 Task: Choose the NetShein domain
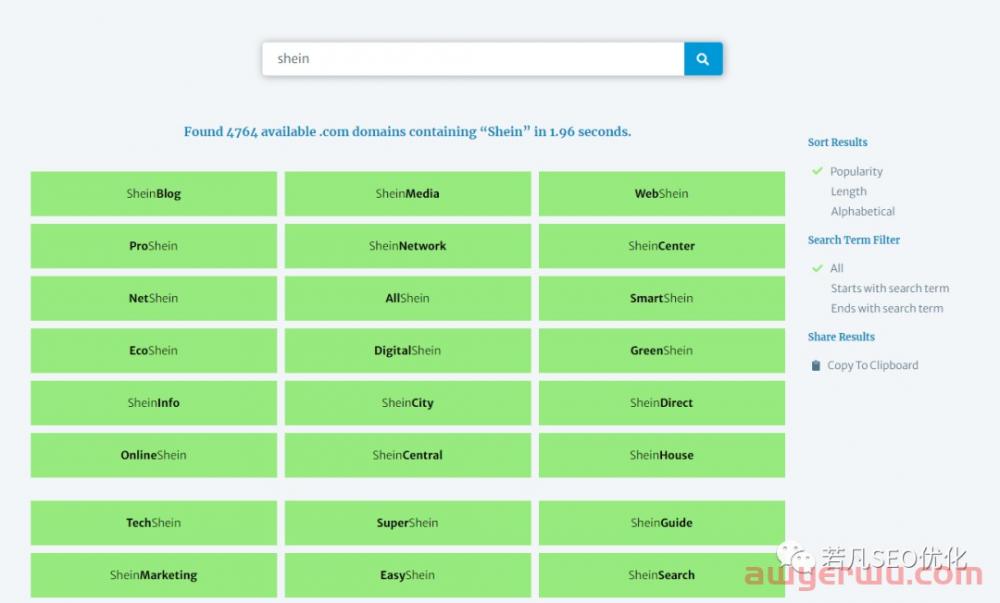coord(154,298)
